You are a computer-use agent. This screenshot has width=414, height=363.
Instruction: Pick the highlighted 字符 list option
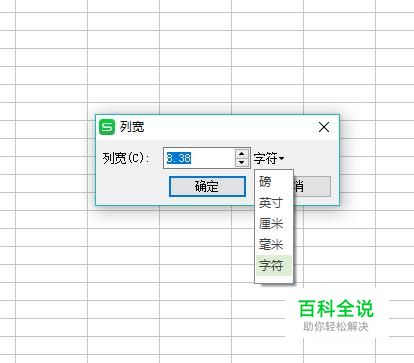coord(274,265)
